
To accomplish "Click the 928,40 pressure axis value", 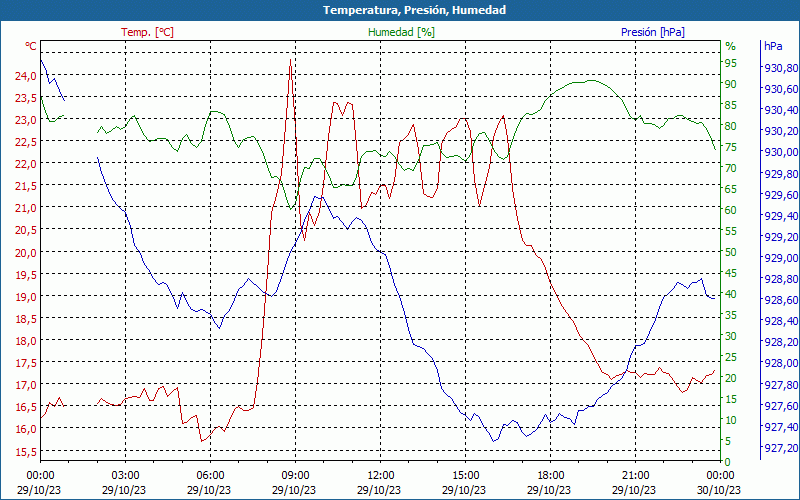I will tap(781, 321).
